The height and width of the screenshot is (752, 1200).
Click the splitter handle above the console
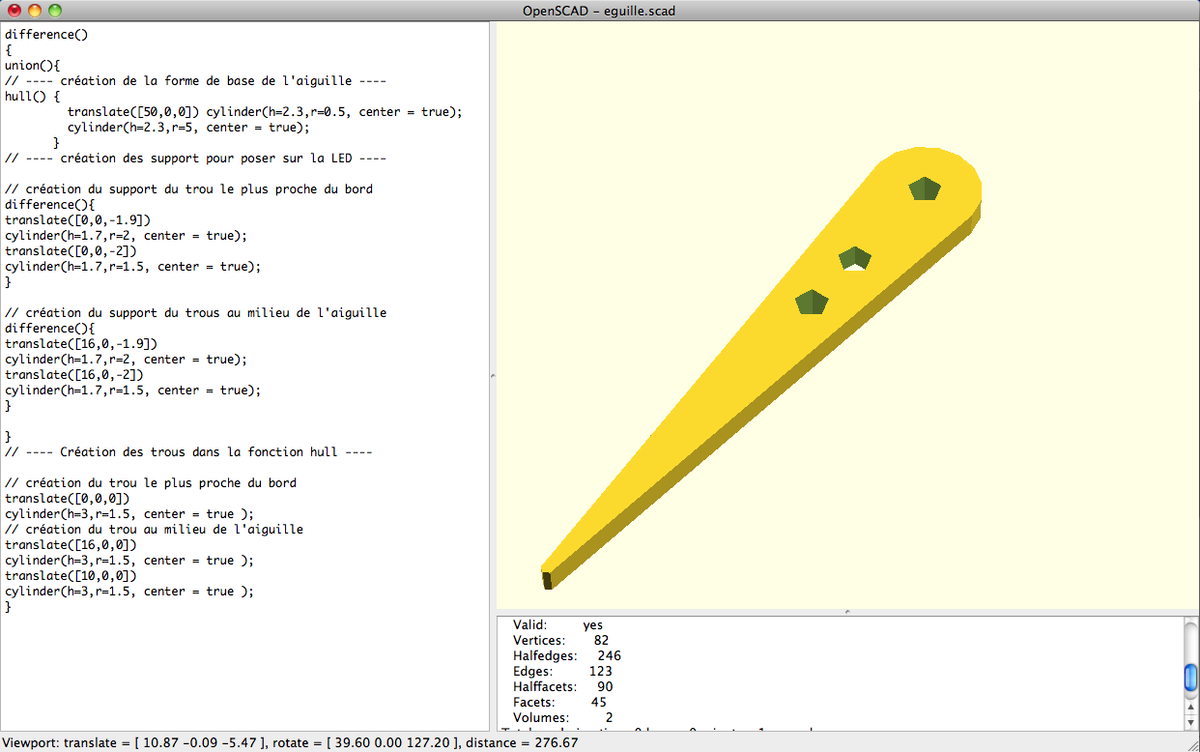coord(846,611)
